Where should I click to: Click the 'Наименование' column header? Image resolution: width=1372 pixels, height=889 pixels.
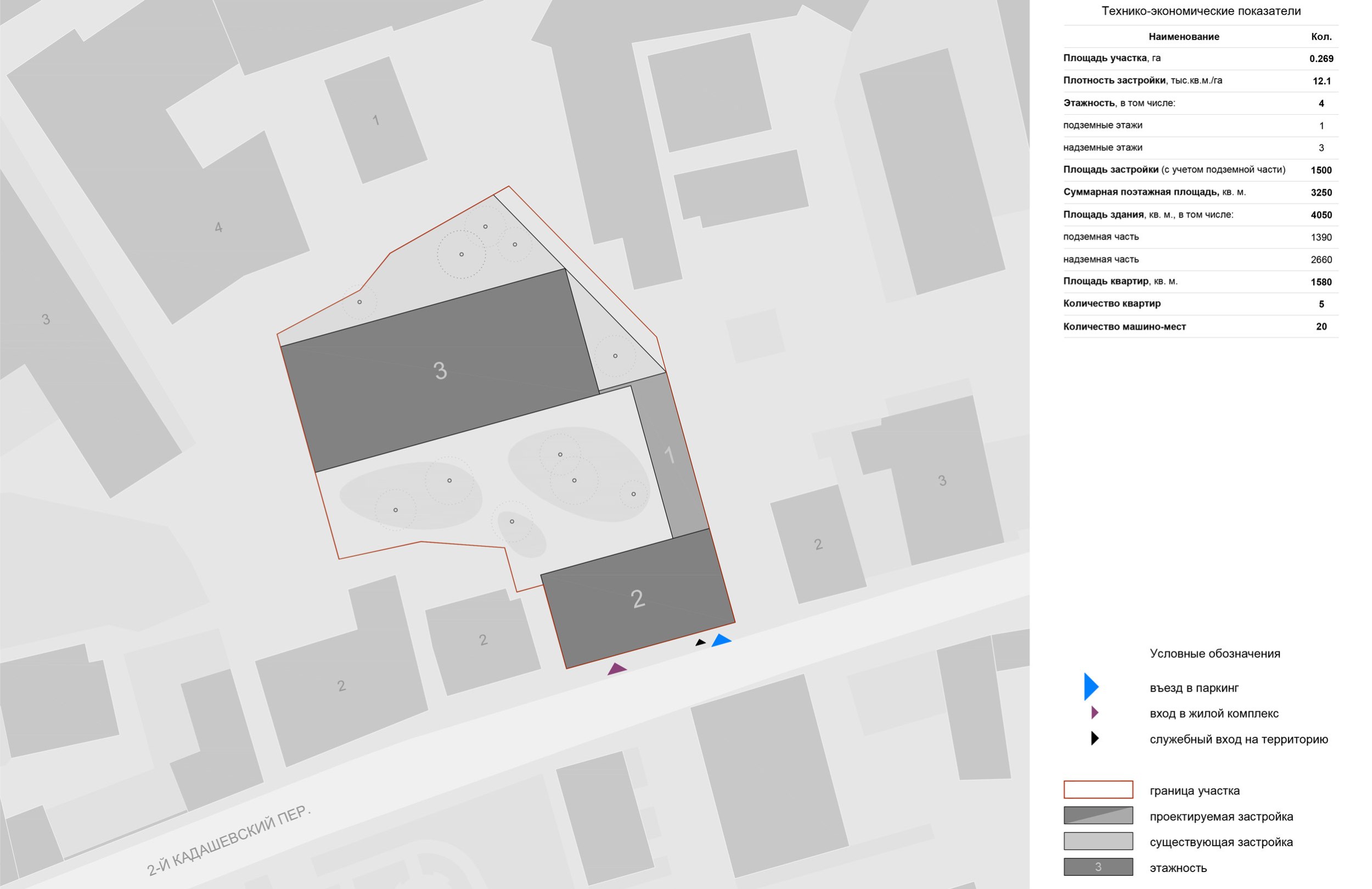point(1184,37)
